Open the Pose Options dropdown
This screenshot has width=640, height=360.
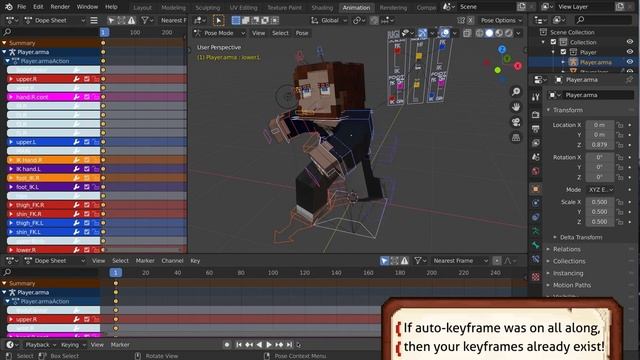pos(501,20)
